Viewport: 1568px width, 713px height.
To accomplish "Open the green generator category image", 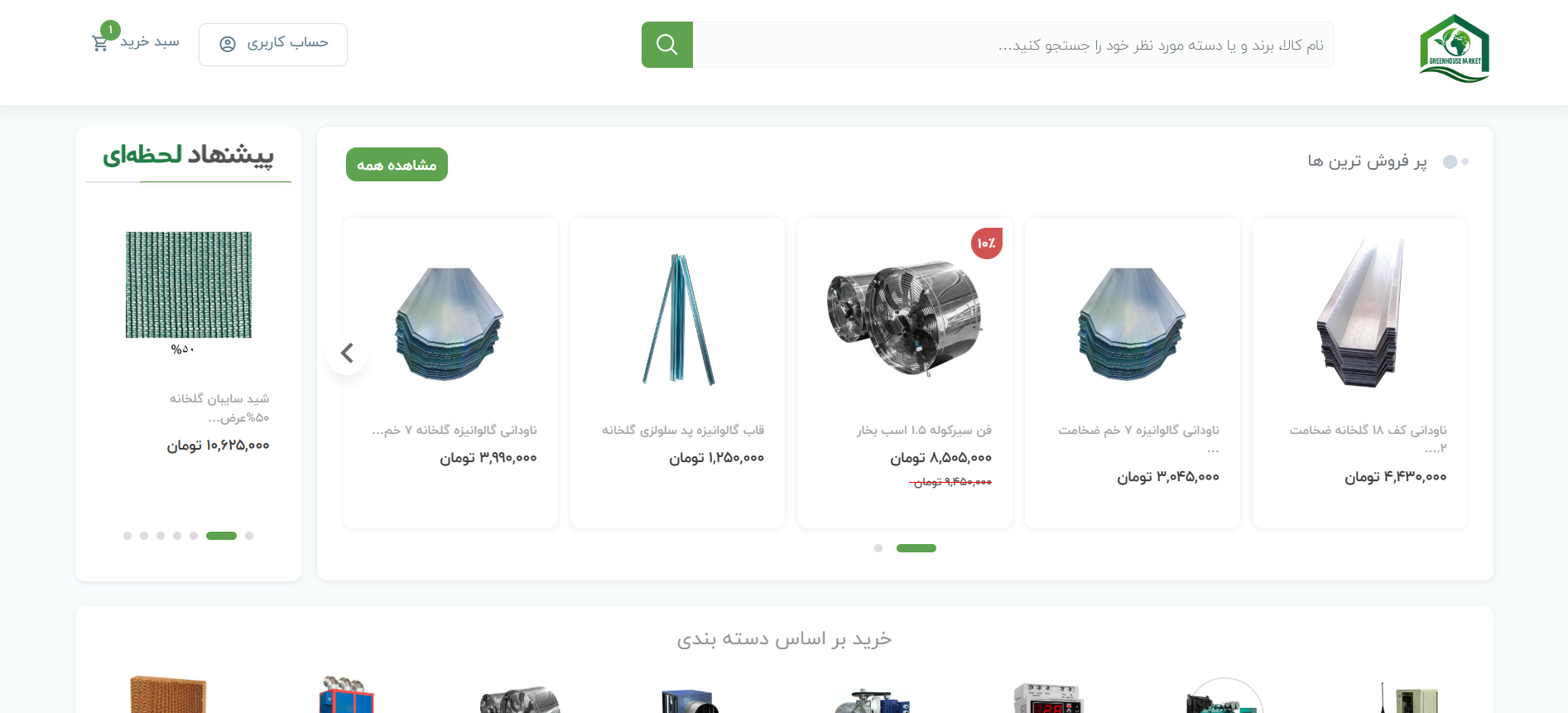I will [1224, 696].
